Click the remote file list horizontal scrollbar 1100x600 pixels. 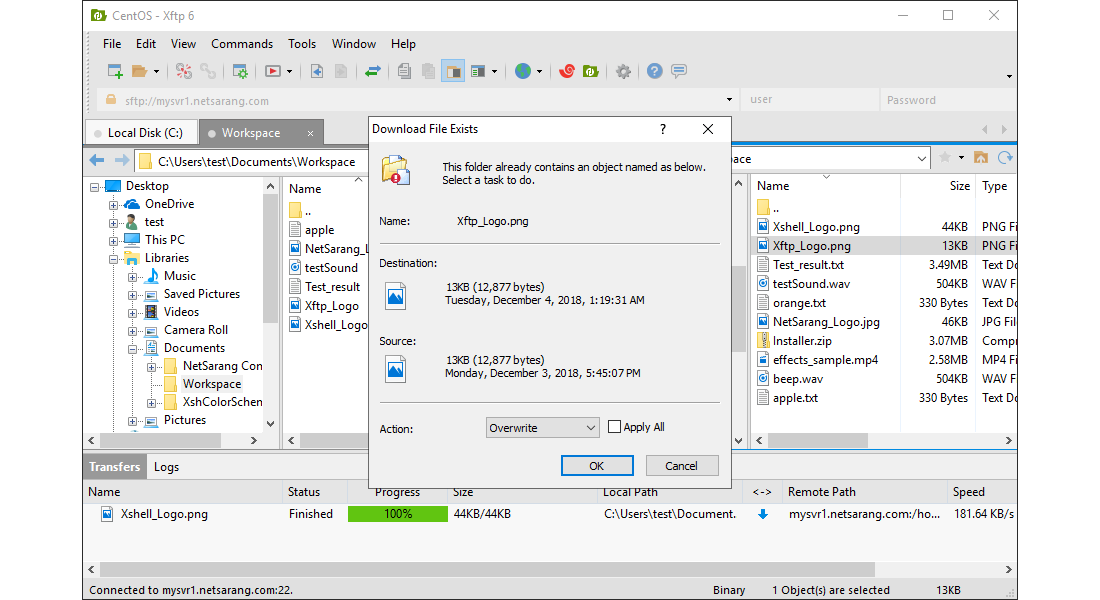click(x=818, y=441)
